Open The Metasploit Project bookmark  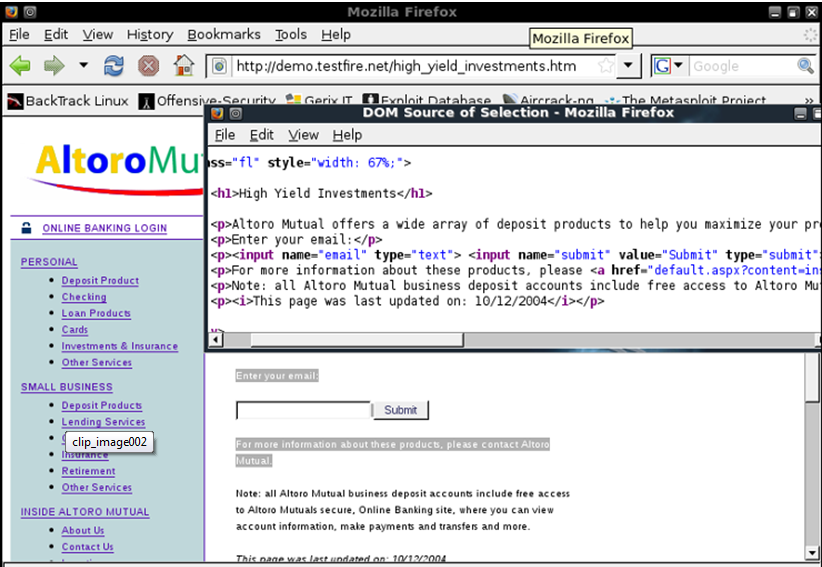[685, 101]
